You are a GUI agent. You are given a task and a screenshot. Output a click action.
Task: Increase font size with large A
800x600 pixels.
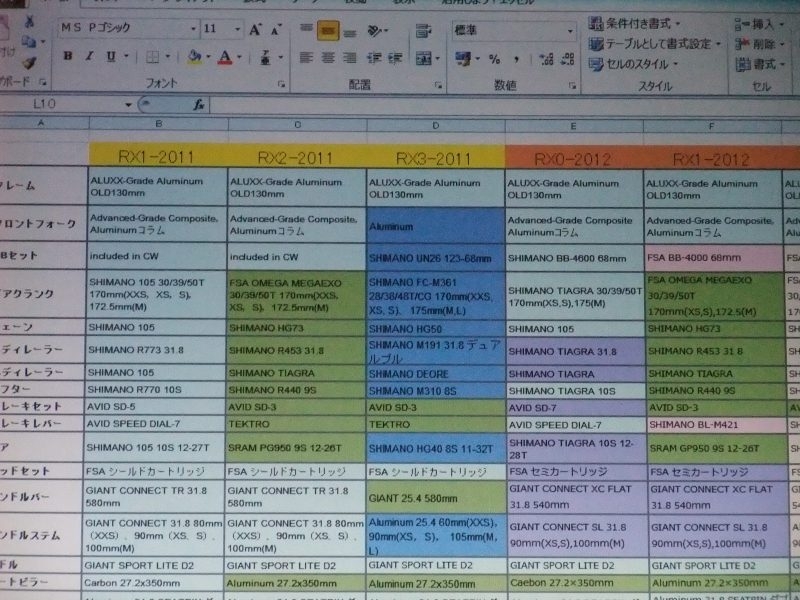[255, 30]
